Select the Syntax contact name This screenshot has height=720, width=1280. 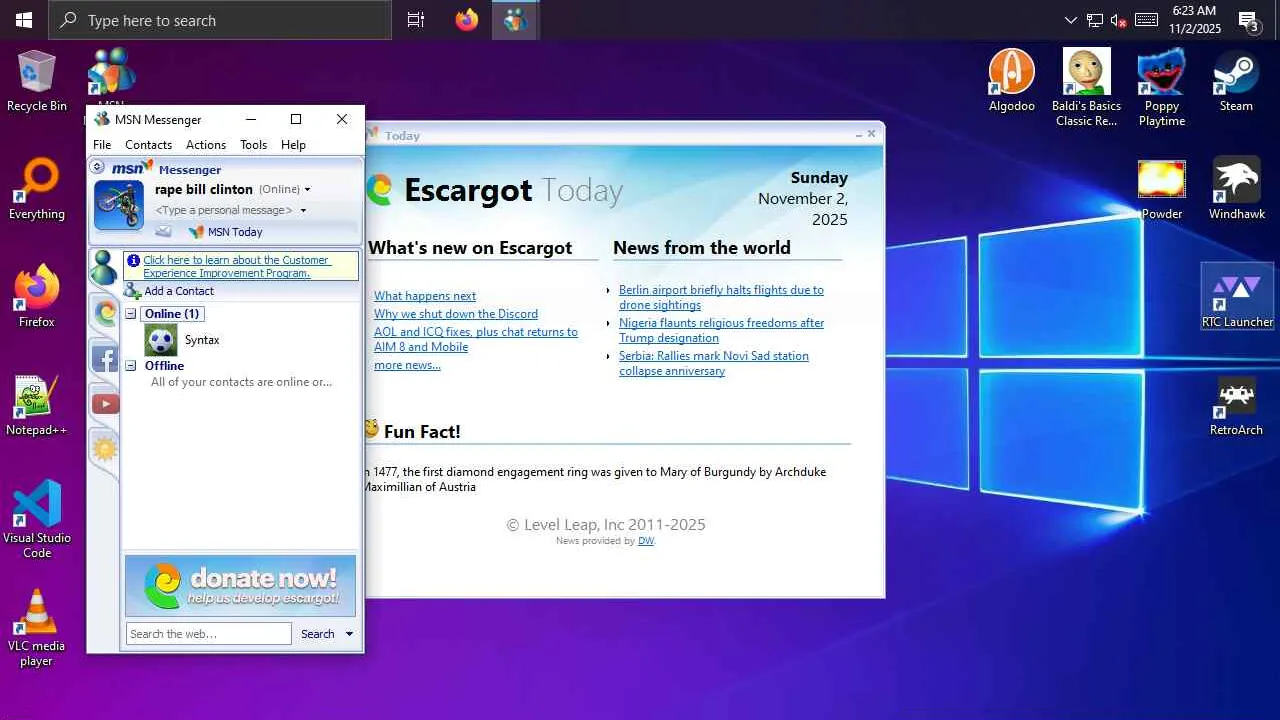202,340
